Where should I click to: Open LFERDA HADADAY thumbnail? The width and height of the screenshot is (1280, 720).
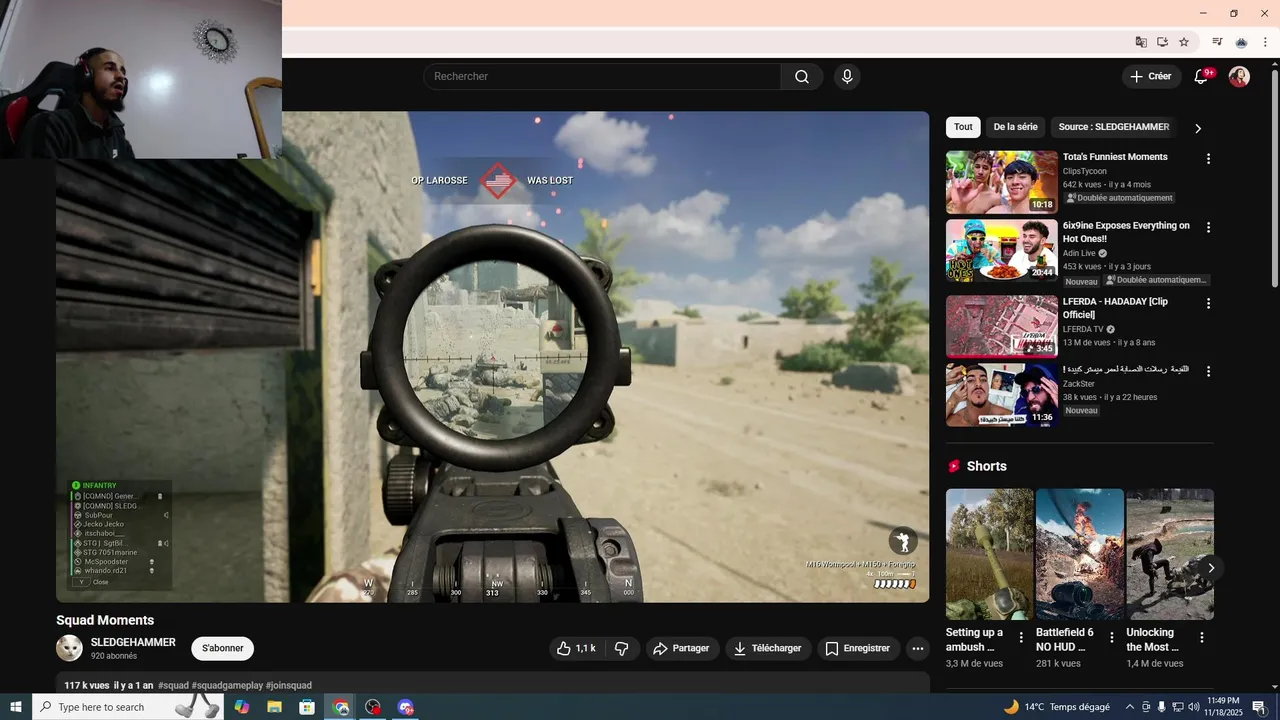[x=1001, y=326]
